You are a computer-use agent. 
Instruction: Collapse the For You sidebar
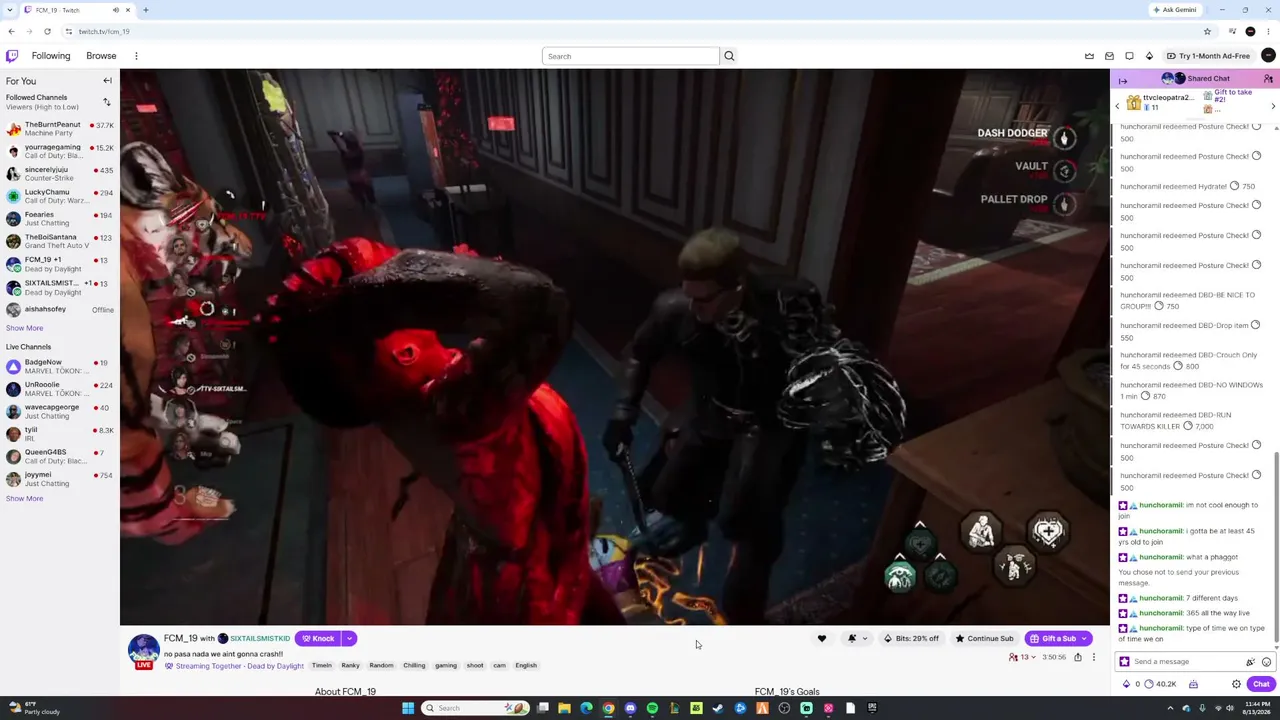click(x=107, y=80)
